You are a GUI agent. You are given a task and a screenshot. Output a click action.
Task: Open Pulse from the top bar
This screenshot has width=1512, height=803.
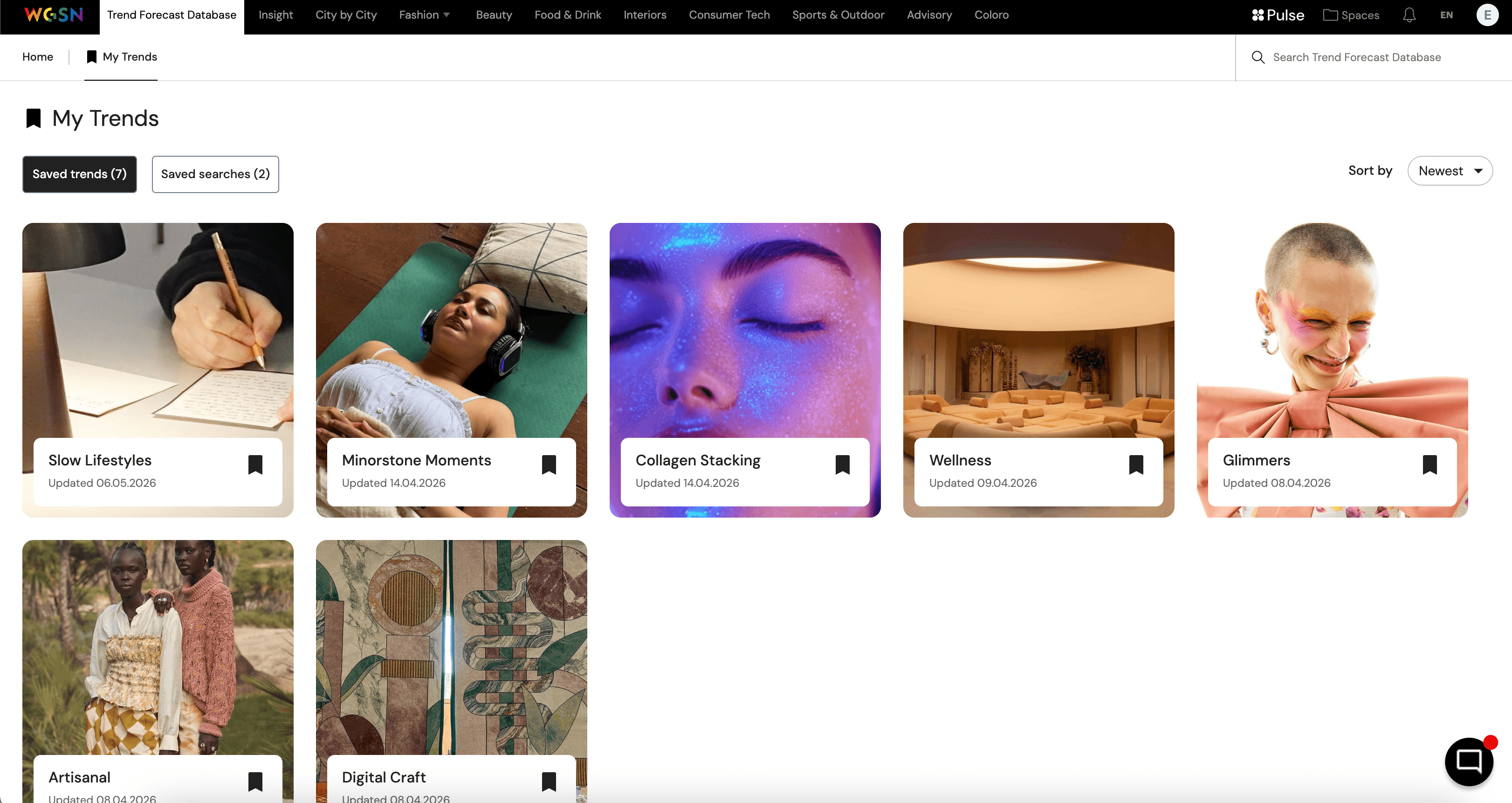coord(1278,15)
